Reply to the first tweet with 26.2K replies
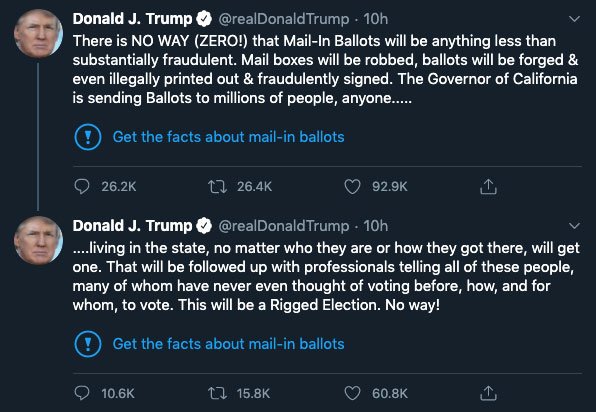Image resolution: width=596 pixels, height=412 pixels. [x=82, y=186]
